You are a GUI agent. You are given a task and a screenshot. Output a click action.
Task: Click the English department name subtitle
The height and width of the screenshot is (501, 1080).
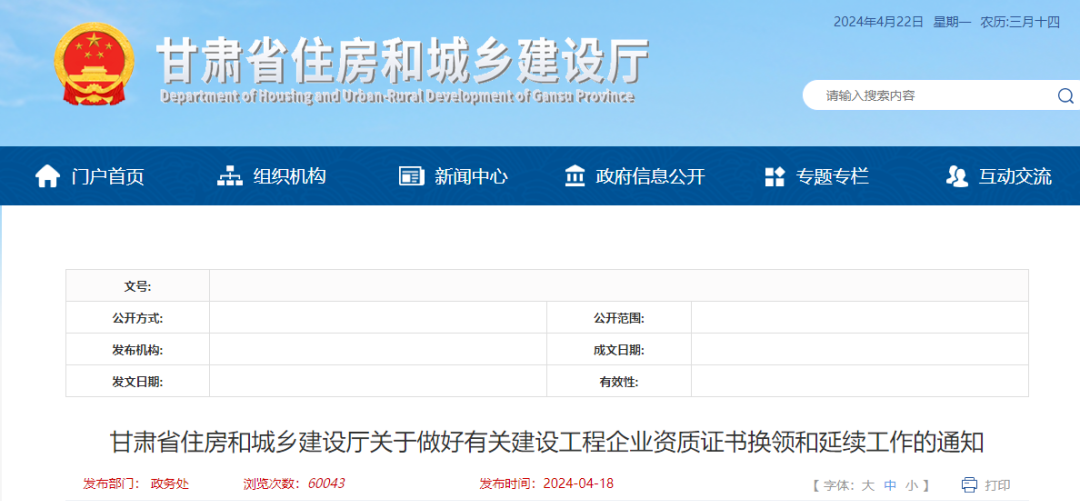tap(397, 96)
